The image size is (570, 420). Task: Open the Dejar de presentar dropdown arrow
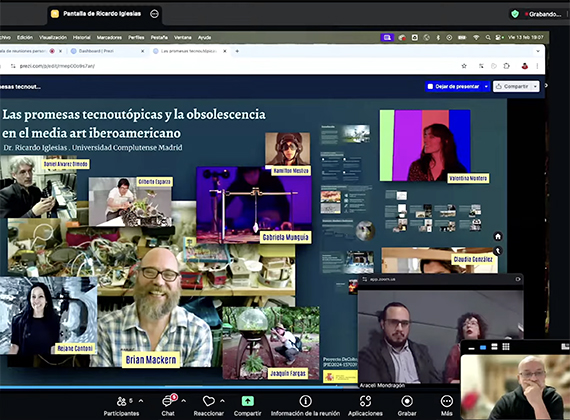[486, 87]
